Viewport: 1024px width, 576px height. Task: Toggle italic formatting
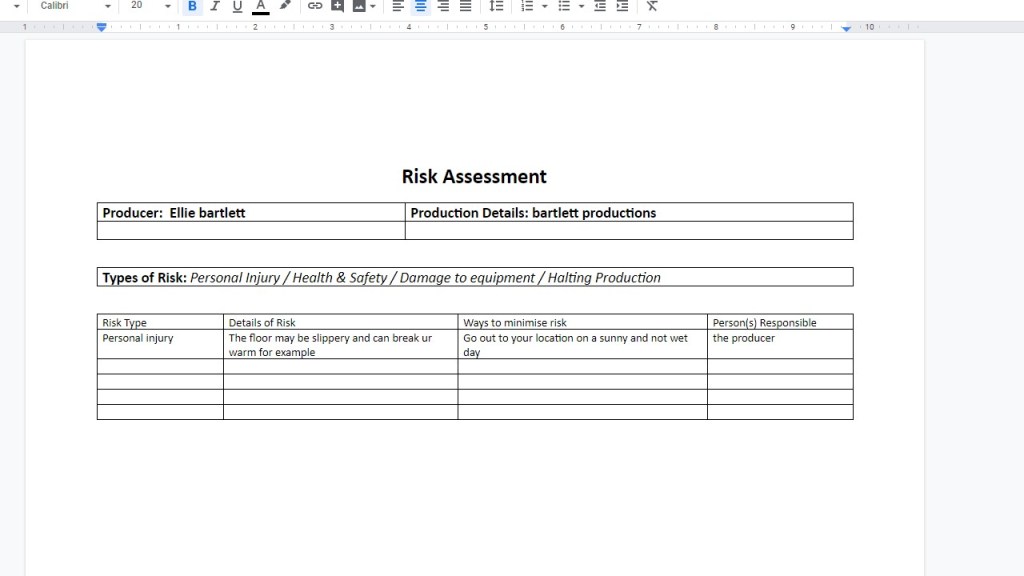[x=214, y=6]
